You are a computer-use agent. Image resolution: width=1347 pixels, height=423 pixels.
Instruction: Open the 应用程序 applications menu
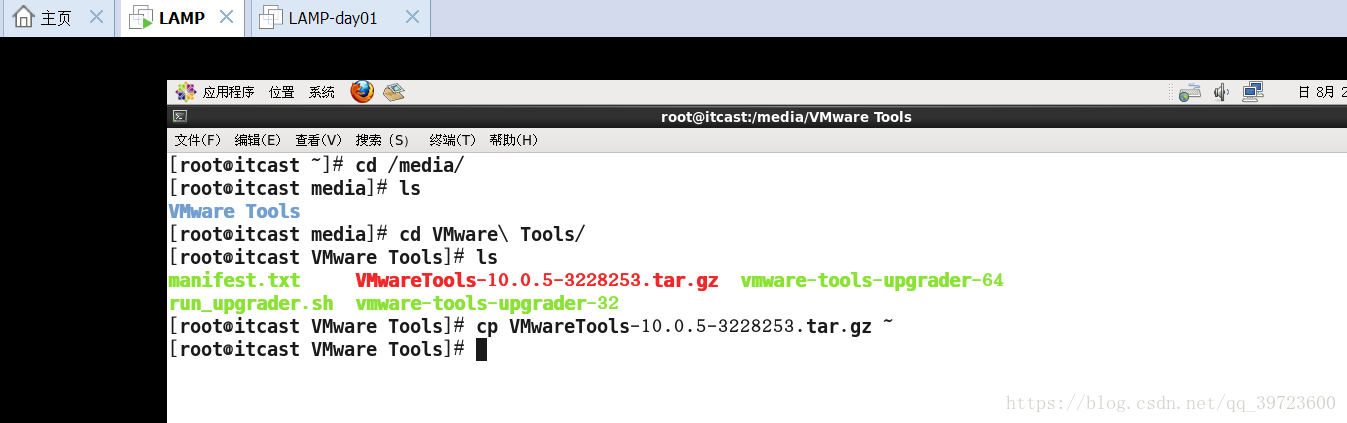228,92
